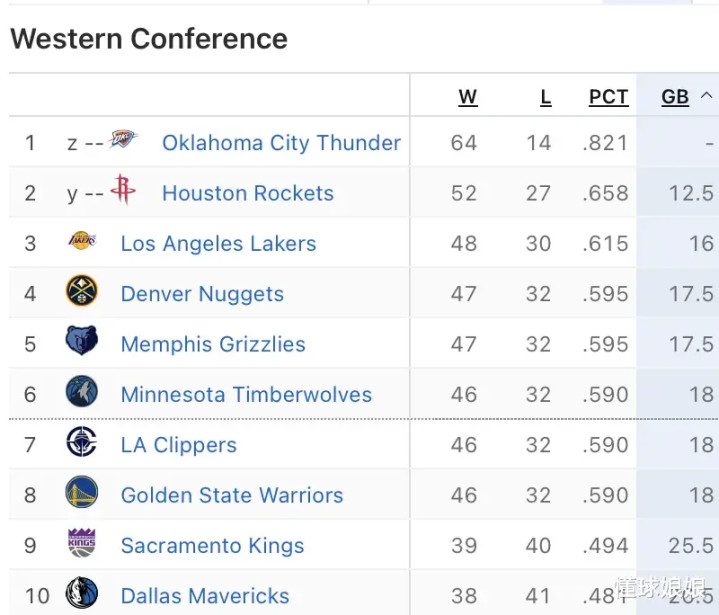The image size is (719, 615).
Task: Open Houston Rockets team link
Action: (248, 193)
